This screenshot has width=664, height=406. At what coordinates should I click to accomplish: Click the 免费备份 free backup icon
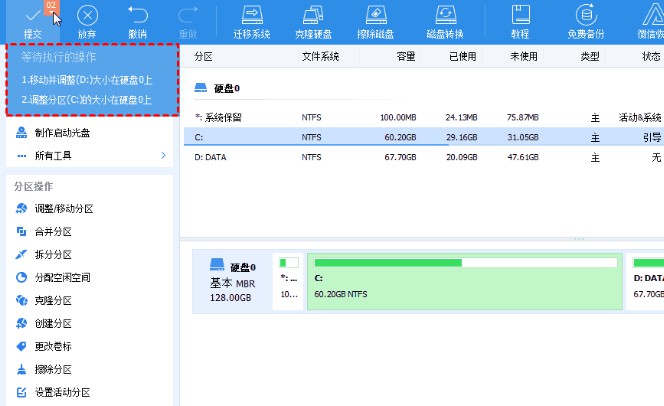click(x=586, y=20)
